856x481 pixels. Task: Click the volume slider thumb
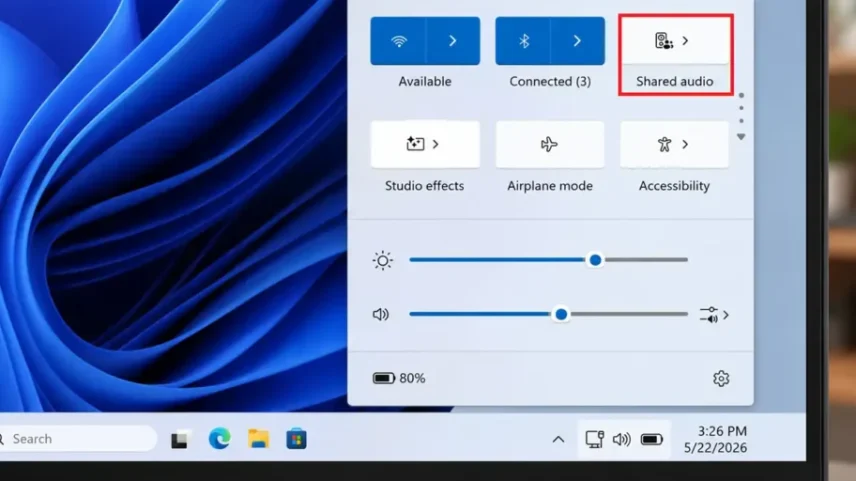coord(561,314)
